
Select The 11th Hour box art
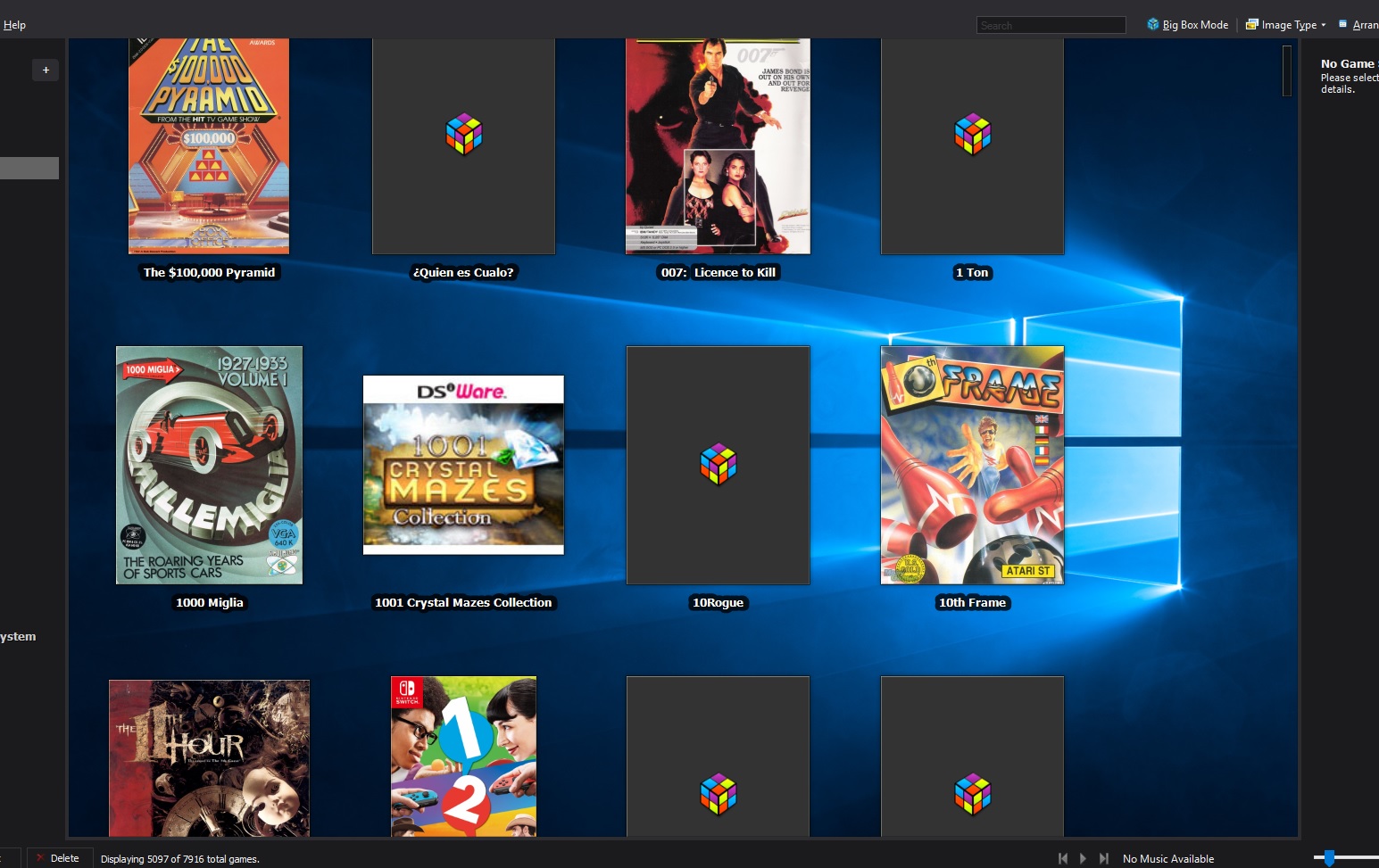(x=209, y=758)
